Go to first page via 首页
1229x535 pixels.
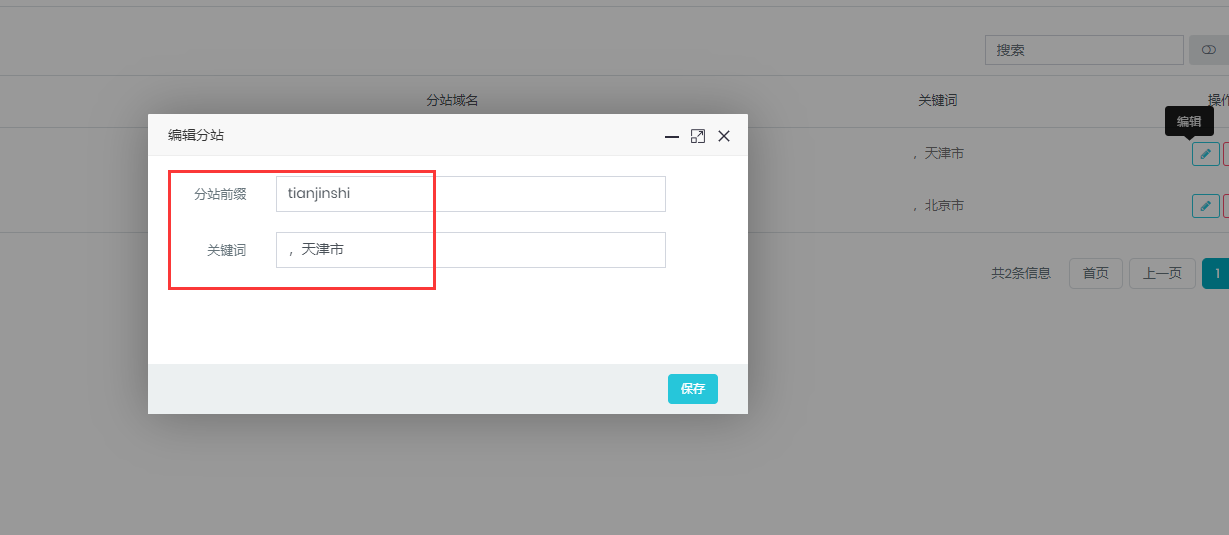coord(1095,273)
